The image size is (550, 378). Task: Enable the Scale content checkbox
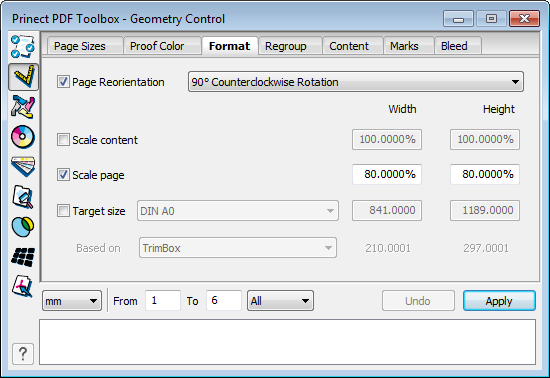(x=63, y=140)
